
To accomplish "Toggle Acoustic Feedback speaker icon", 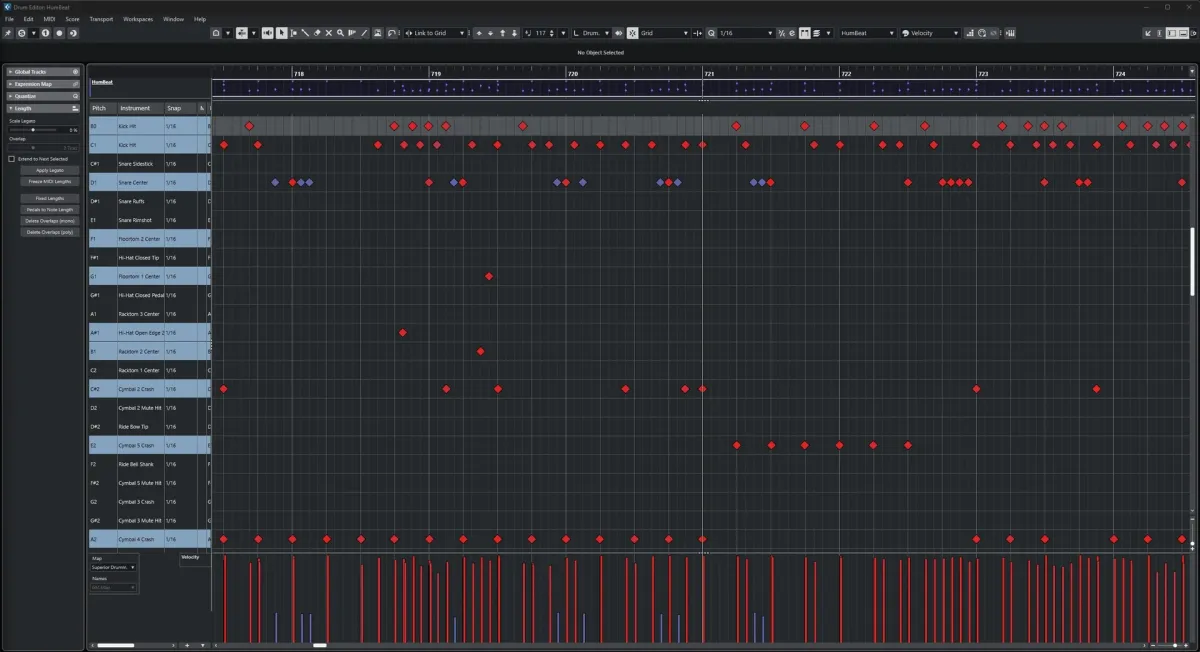I will [267, 33].
